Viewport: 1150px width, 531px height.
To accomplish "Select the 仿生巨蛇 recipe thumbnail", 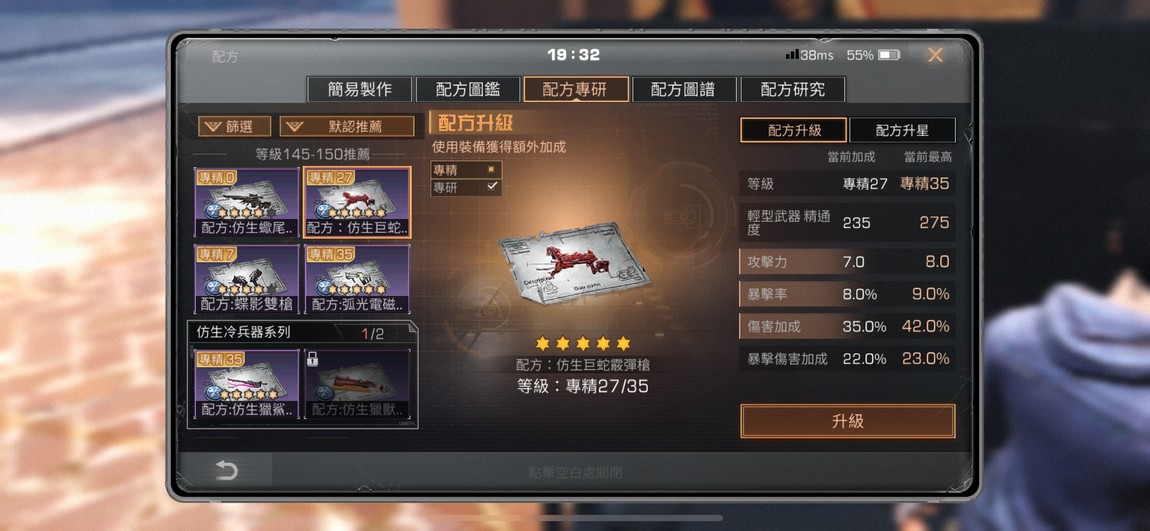I will (357, 202).
